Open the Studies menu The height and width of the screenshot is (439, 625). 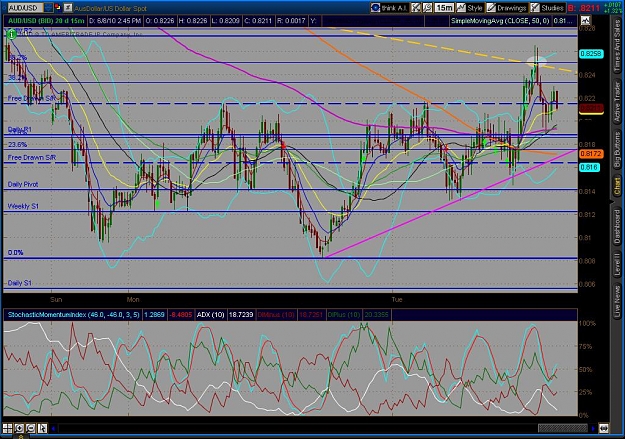click(x=547, y=8)
